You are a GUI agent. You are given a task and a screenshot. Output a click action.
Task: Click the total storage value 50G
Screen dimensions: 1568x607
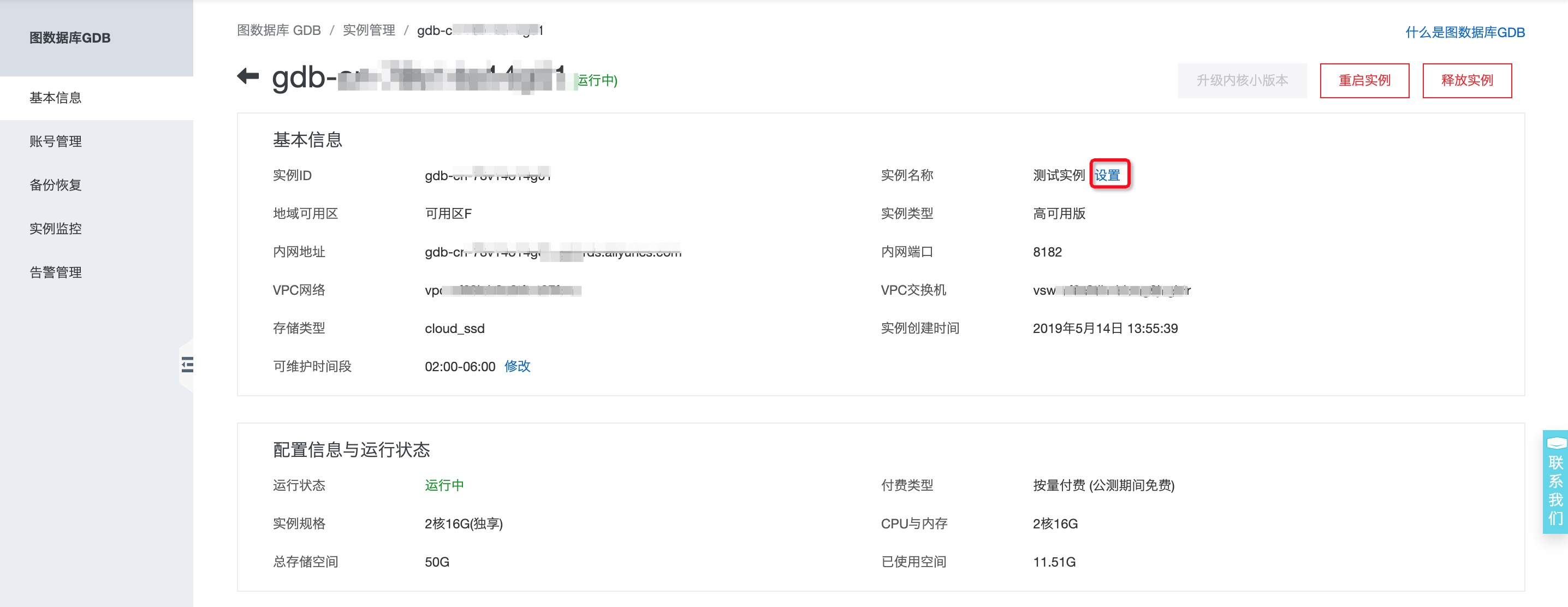pyautogui.click(x=437, y=562)
